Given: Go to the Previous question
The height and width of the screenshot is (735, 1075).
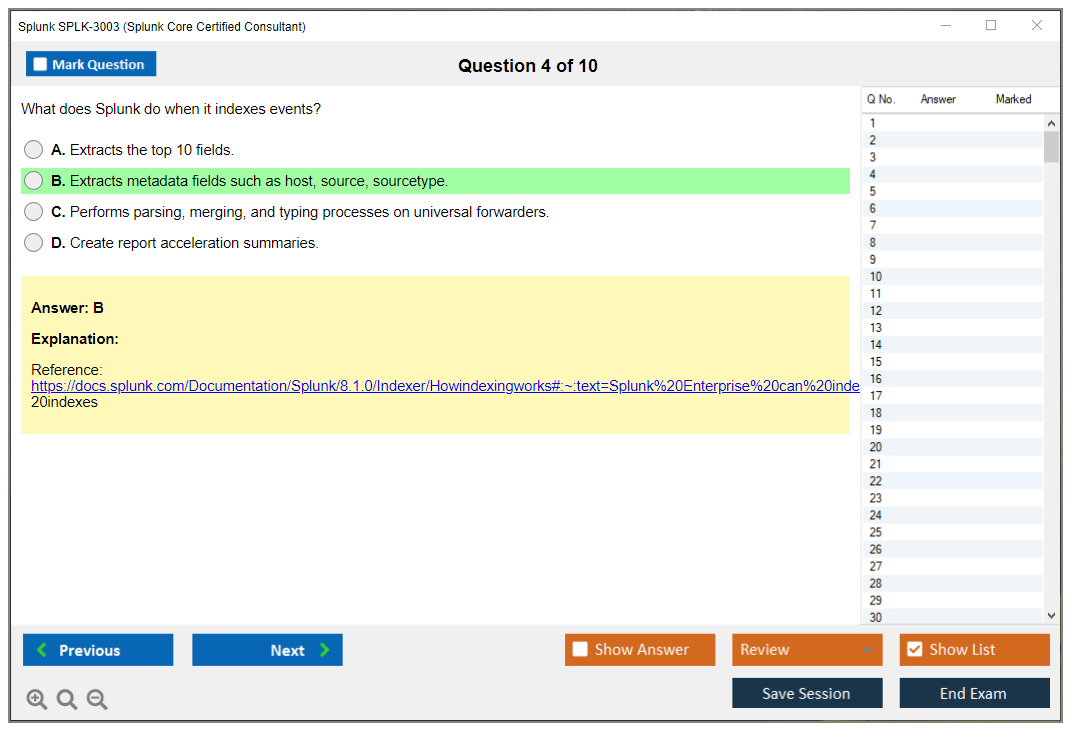Looking at the screenshot, I should [98, 650].
